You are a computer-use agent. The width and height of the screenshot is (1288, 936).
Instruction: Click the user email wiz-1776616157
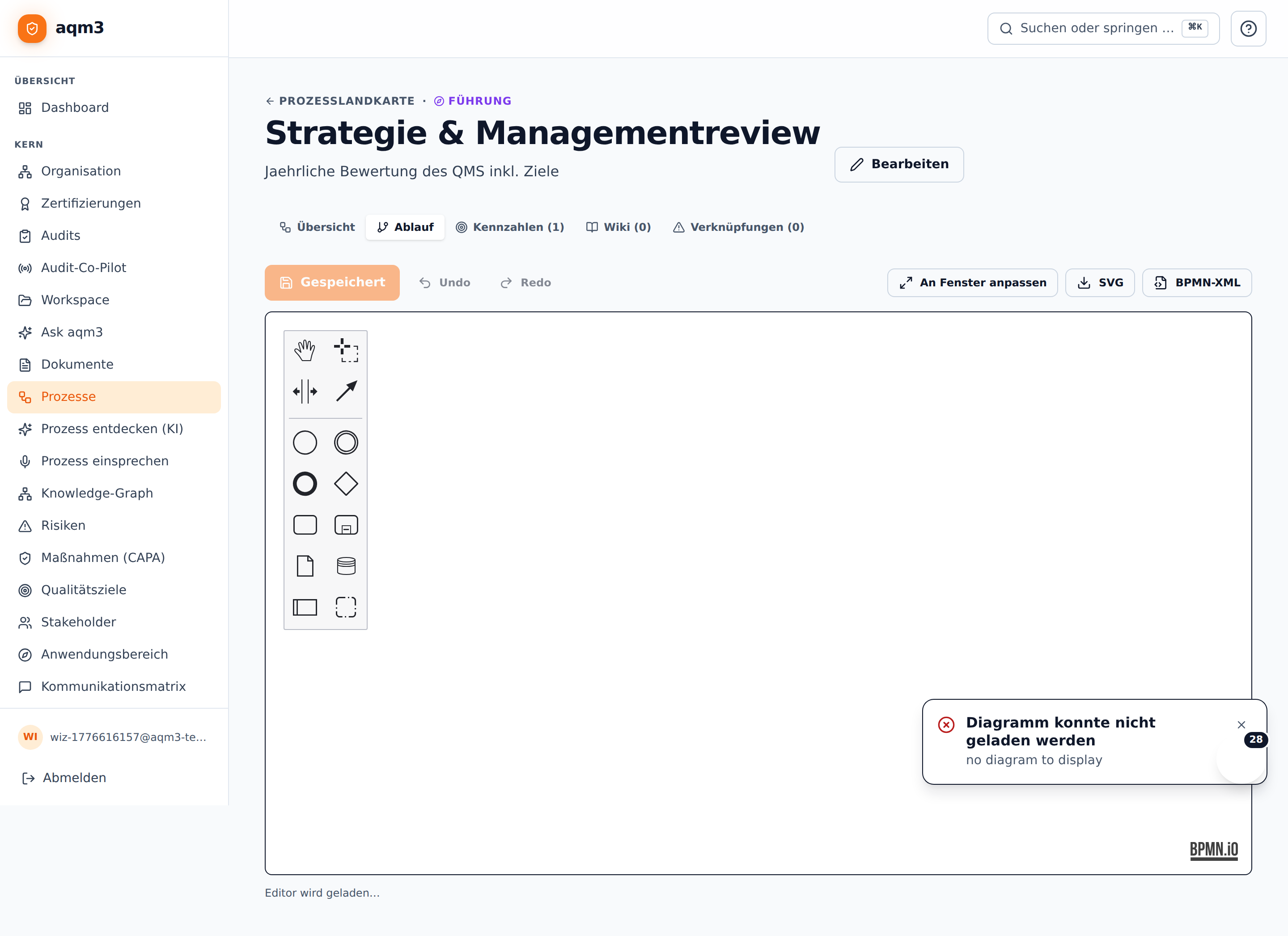[128, 737]
